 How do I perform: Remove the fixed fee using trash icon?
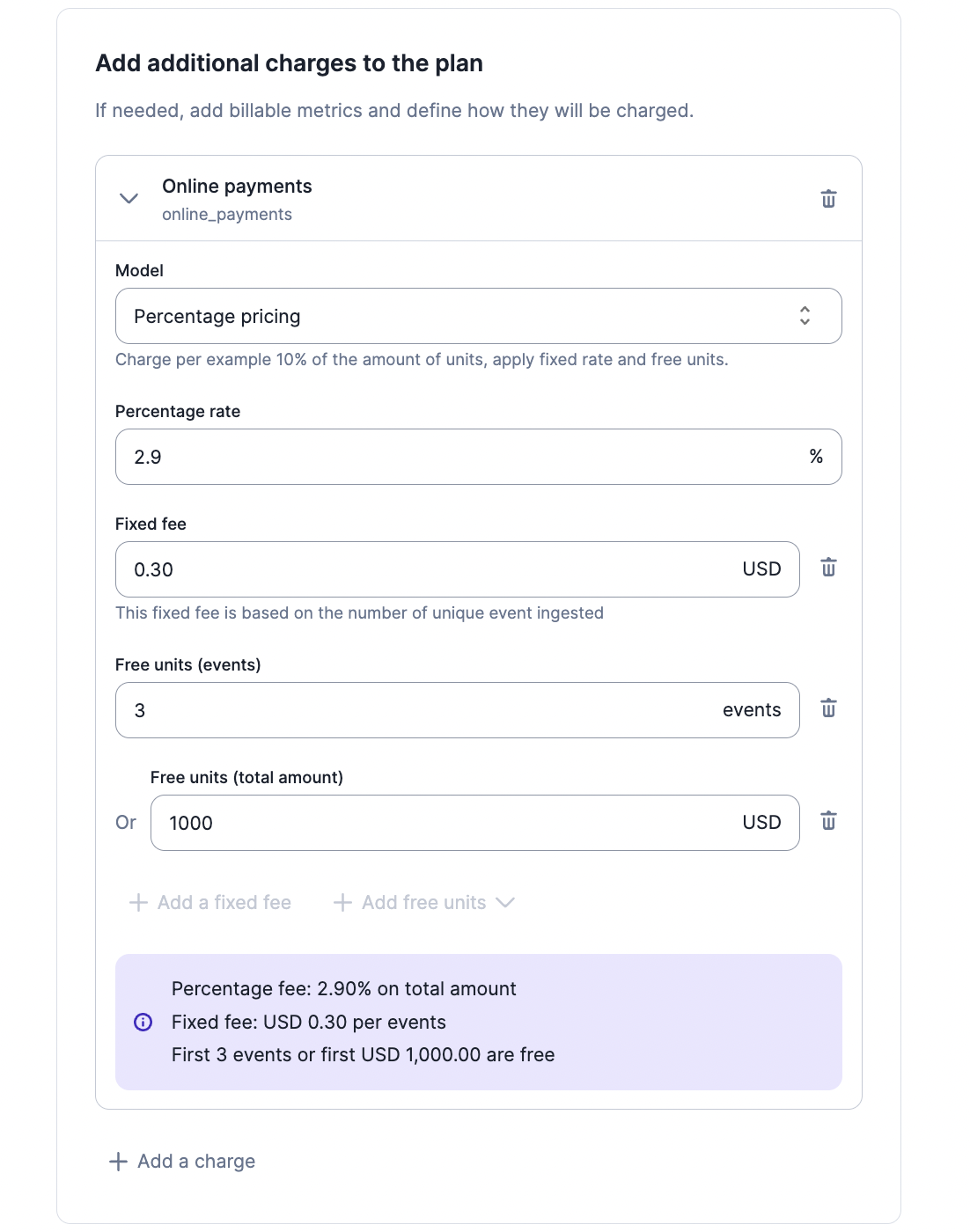(x=828, y=568)
